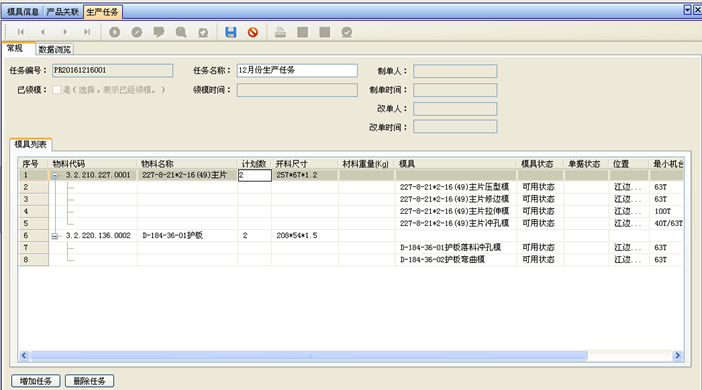
Task: Click the refresh icon in toolbar
Action: pos(203,32)
